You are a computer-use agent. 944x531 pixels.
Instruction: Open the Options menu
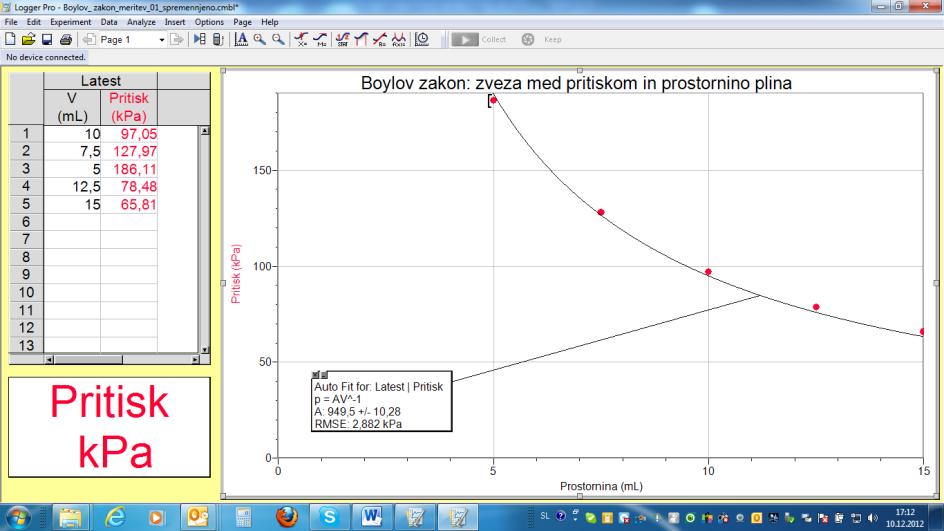click(x=209, y=22)
